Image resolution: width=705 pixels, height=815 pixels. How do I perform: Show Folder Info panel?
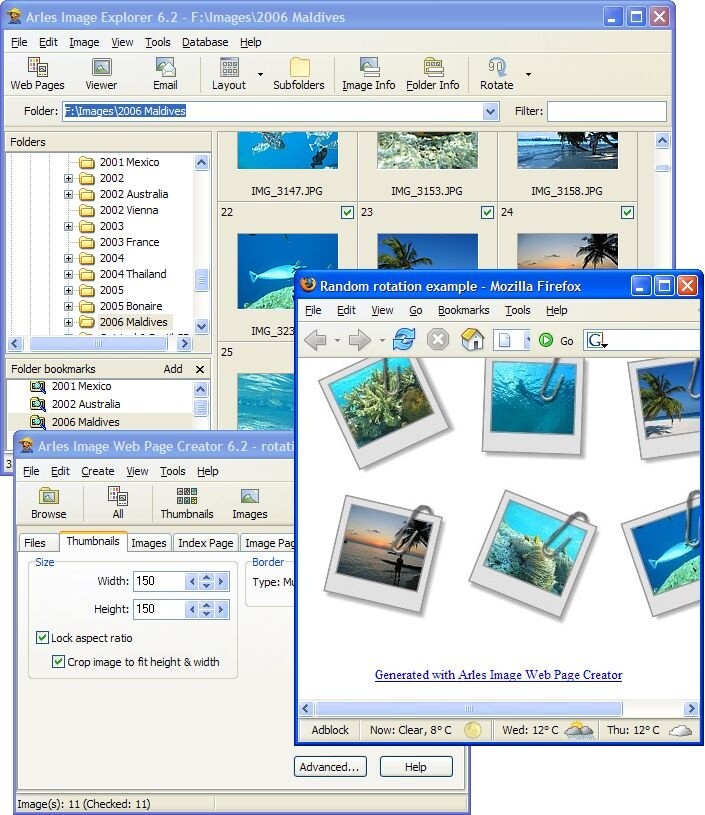click(x=433, y=74)
